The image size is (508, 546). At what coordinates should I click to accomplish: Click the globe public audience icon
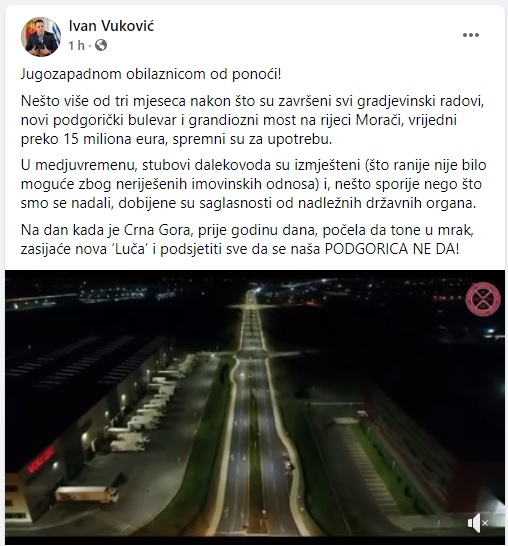[101, 45]
